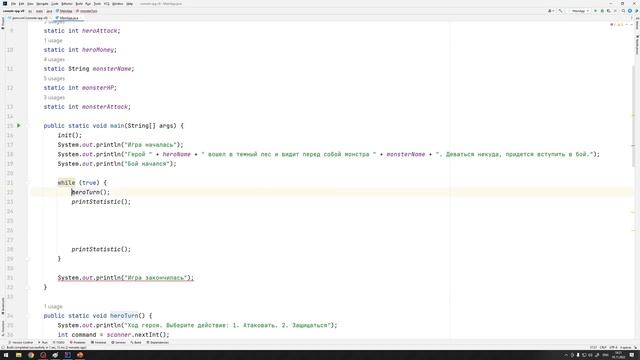Open the Edit menu
640x360 pixels.
point(22,4)
